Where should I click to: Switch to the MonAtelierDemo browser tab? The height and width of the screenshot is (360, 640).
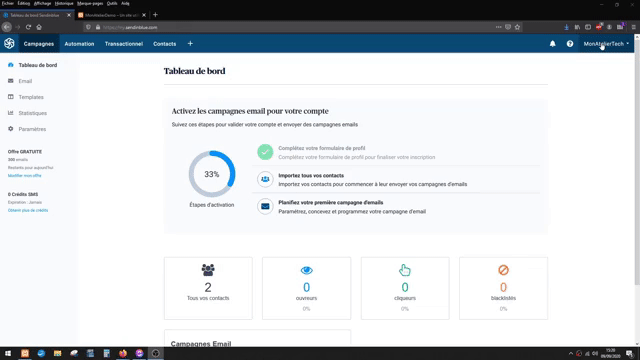tap(112, 15)
